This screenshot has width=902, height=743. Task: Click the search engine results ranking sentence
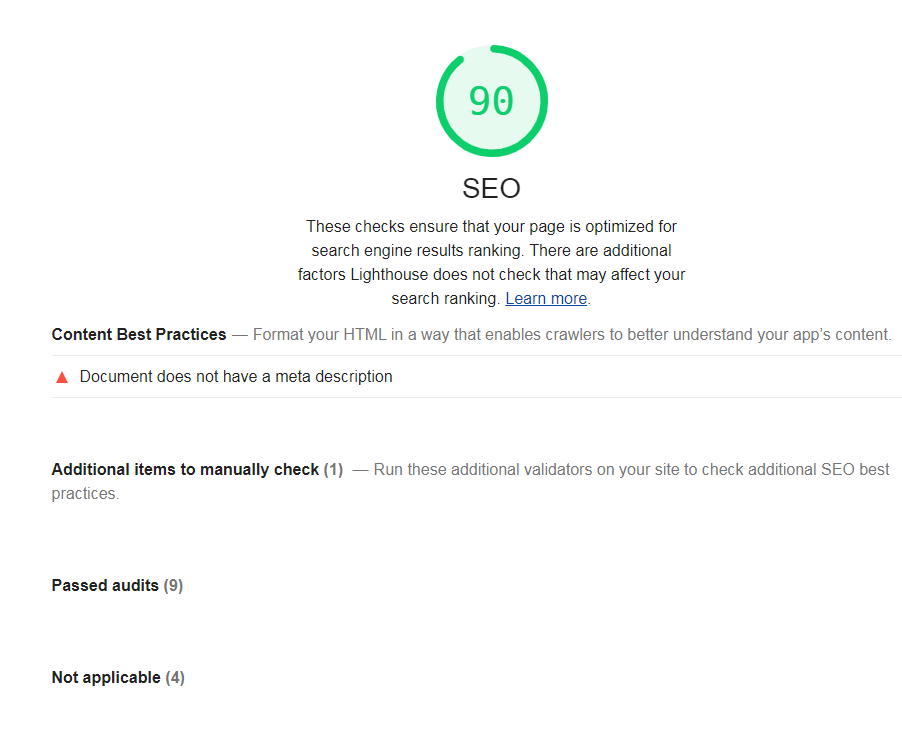coord(418,251)
